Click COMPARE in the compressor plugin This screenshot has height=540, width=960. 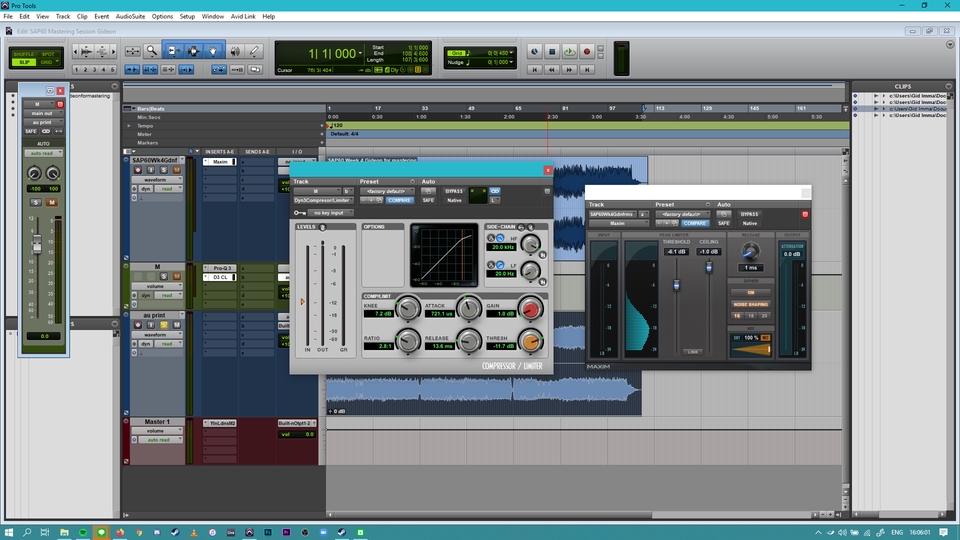point(399,200)
